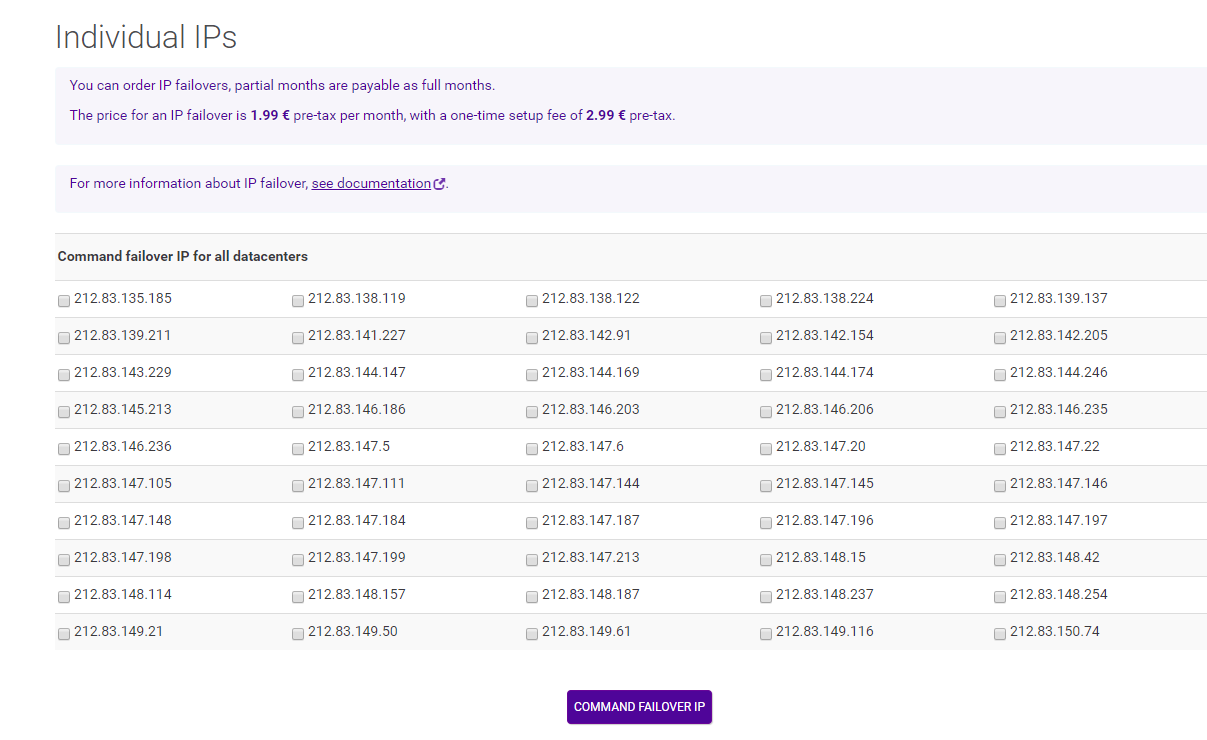Open the see documentation link

coord(371,183)
